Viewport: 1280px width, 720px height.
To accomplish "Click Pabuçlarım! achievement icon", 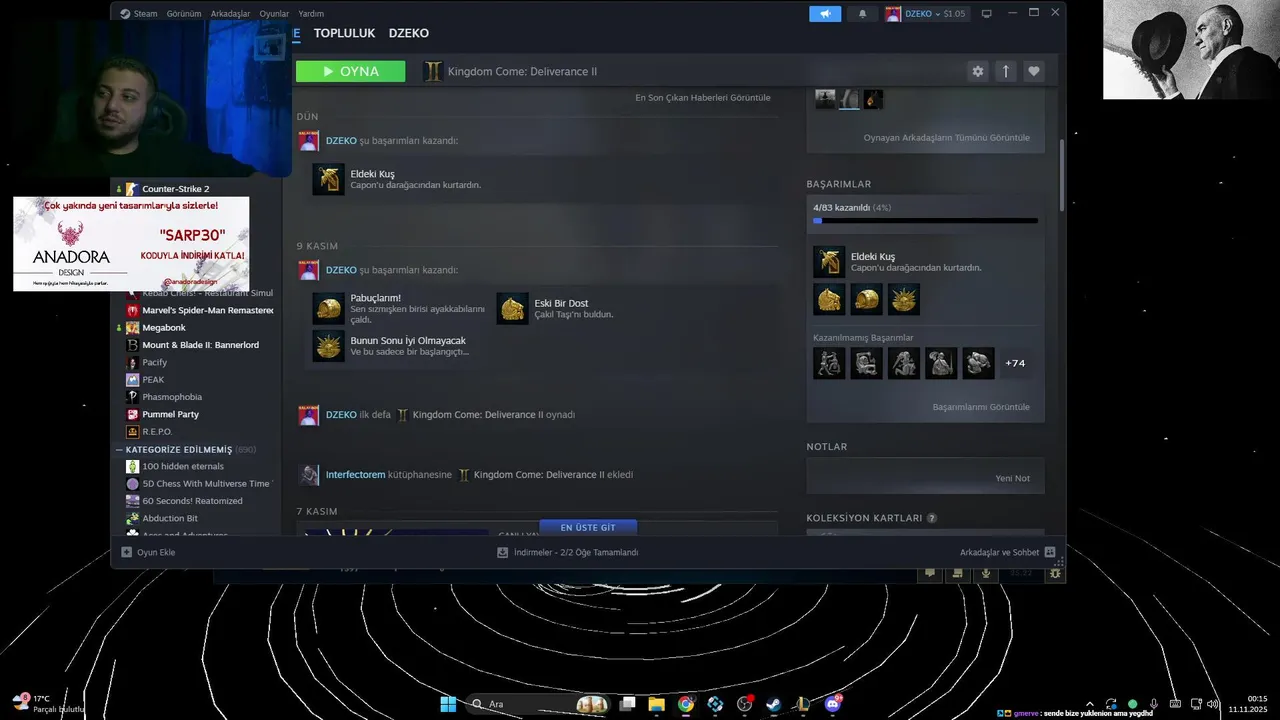I will tap(328, 308).
